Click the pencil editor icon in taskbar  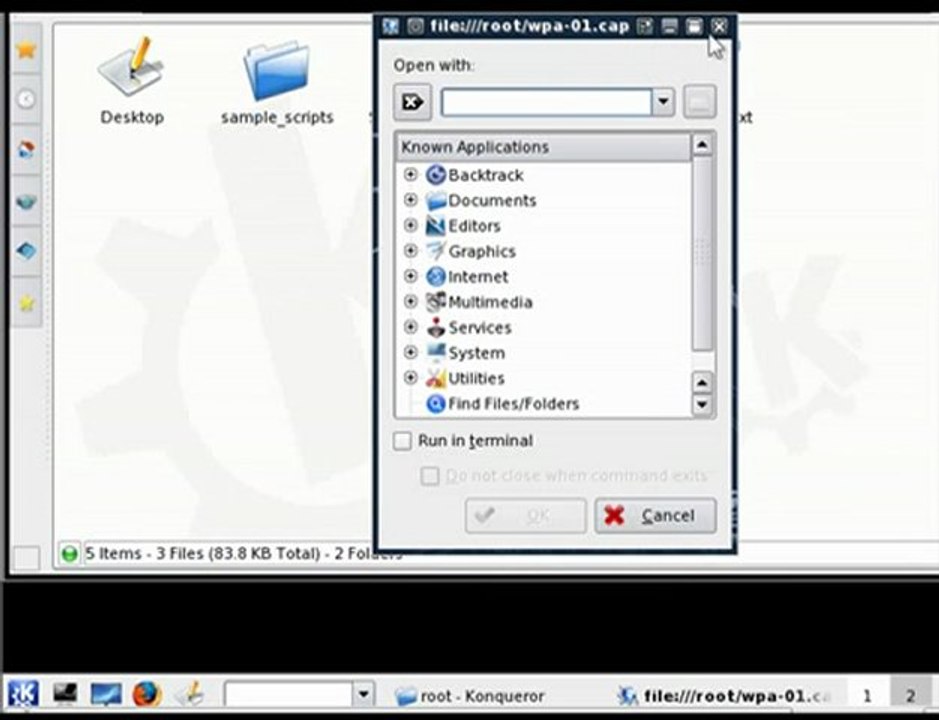pos(191,694)
